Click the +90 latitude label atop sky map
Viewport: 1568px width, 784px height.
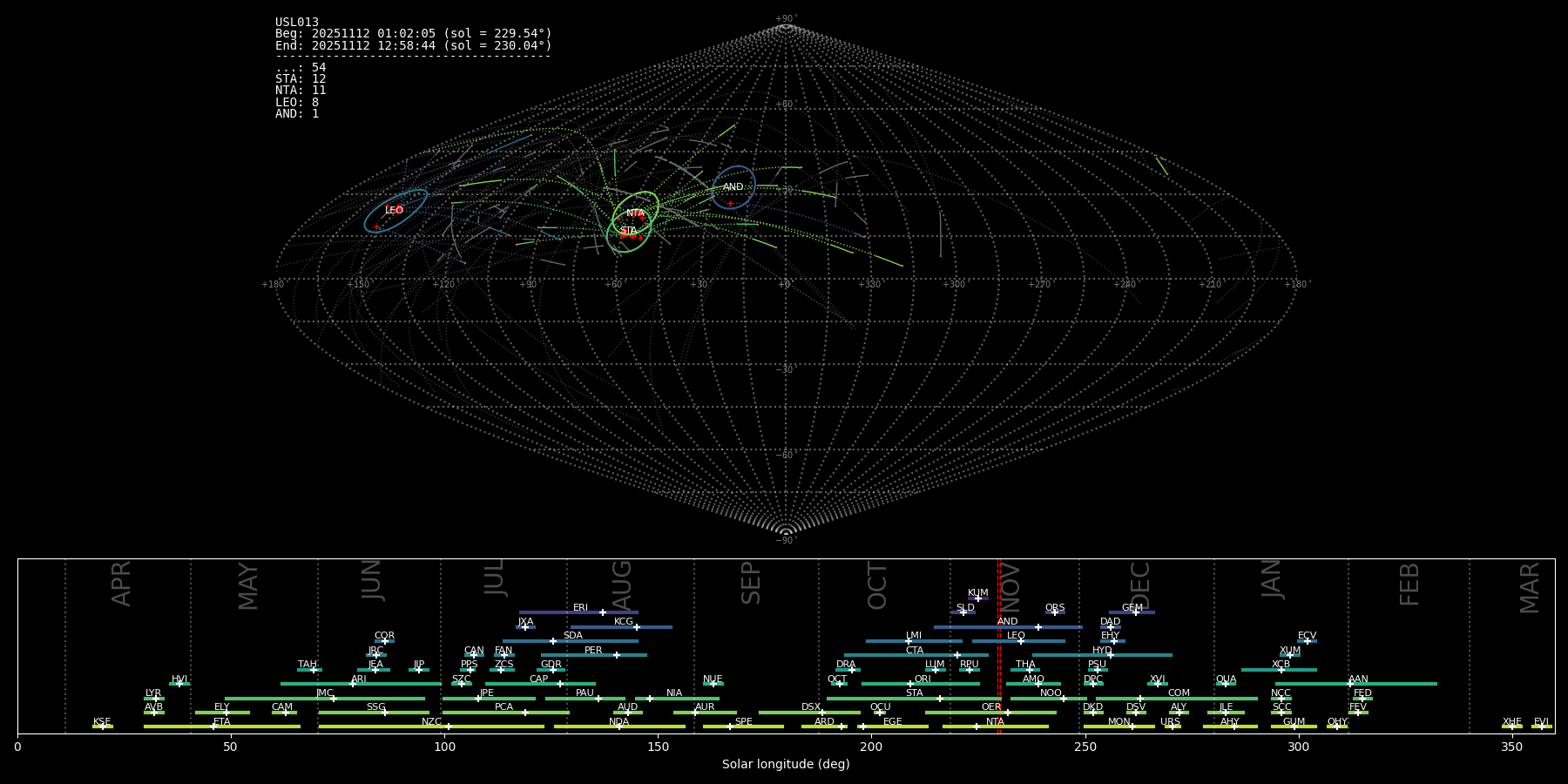click(x=786, y=18)
